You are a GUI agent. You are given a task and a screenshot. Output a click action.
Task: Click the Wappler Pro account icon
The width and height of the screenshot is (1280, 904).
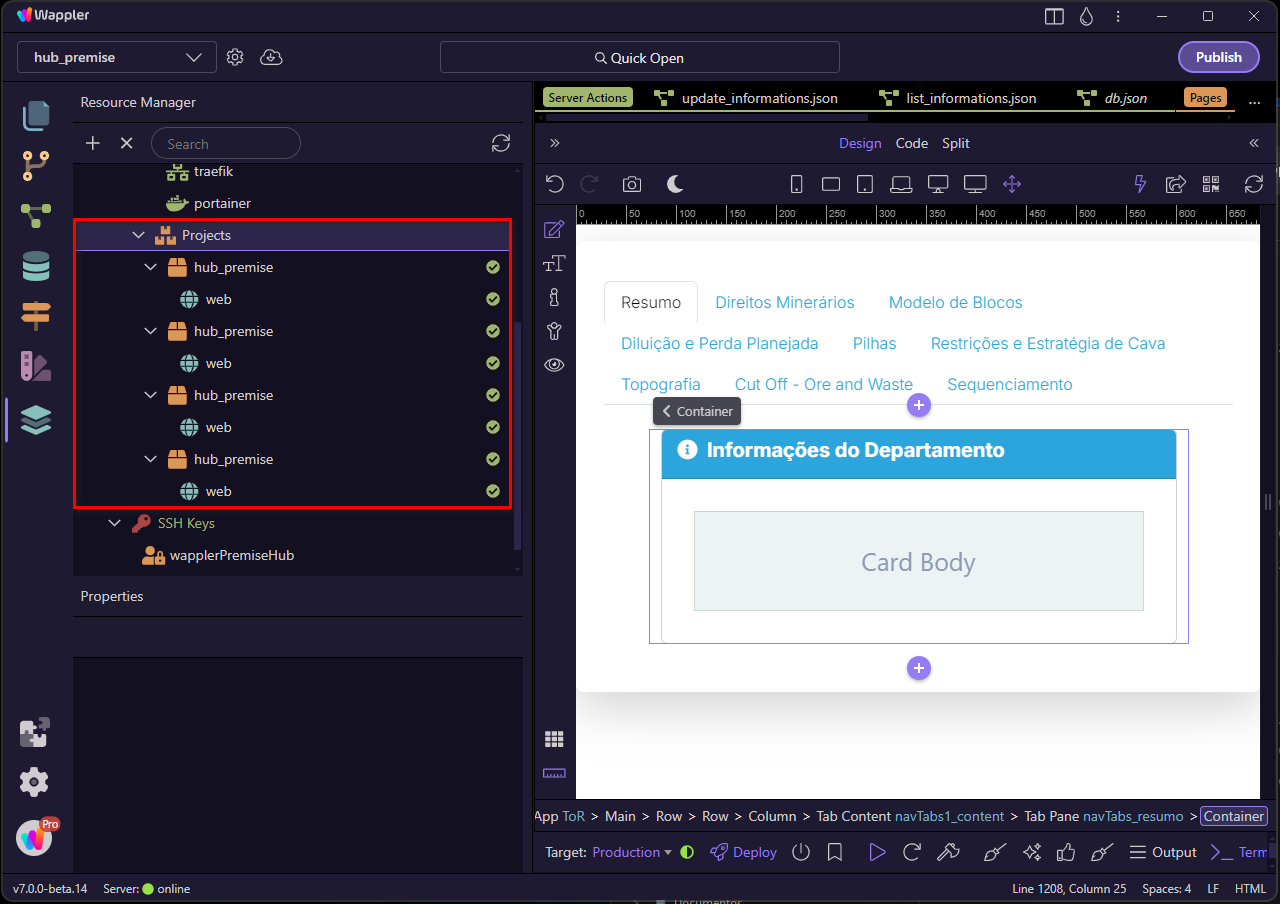[35, 837]
